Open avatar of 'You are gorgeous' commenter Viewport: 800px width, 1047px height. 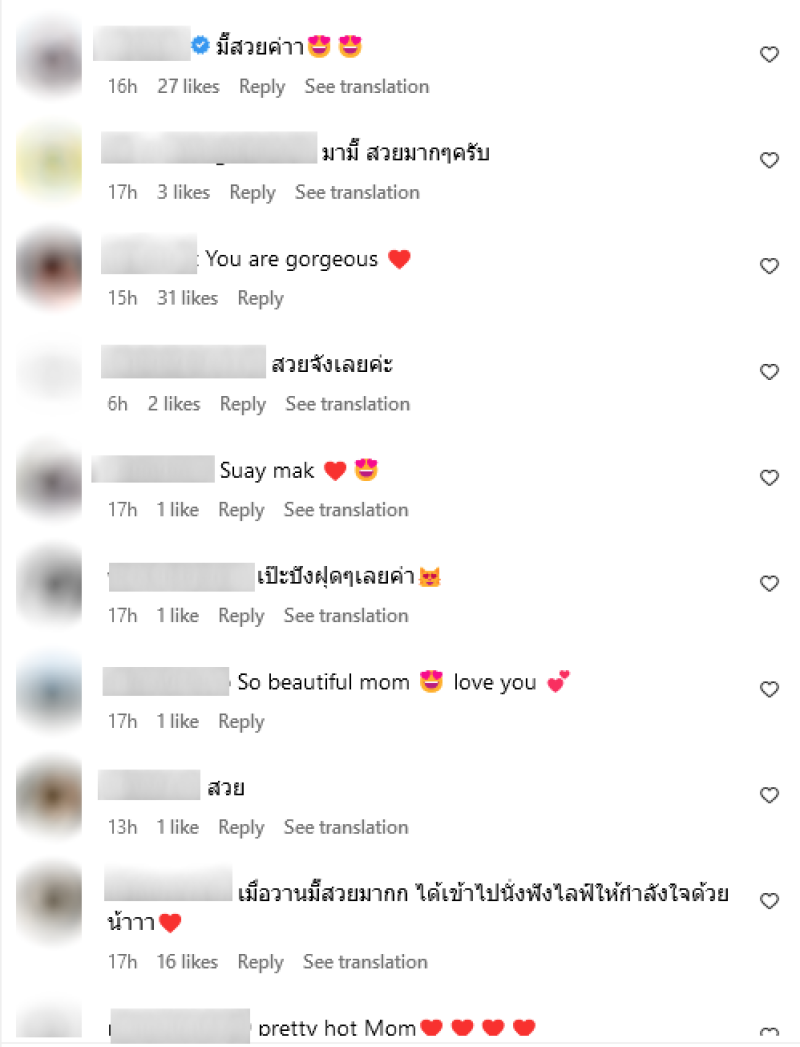[49, 268]
